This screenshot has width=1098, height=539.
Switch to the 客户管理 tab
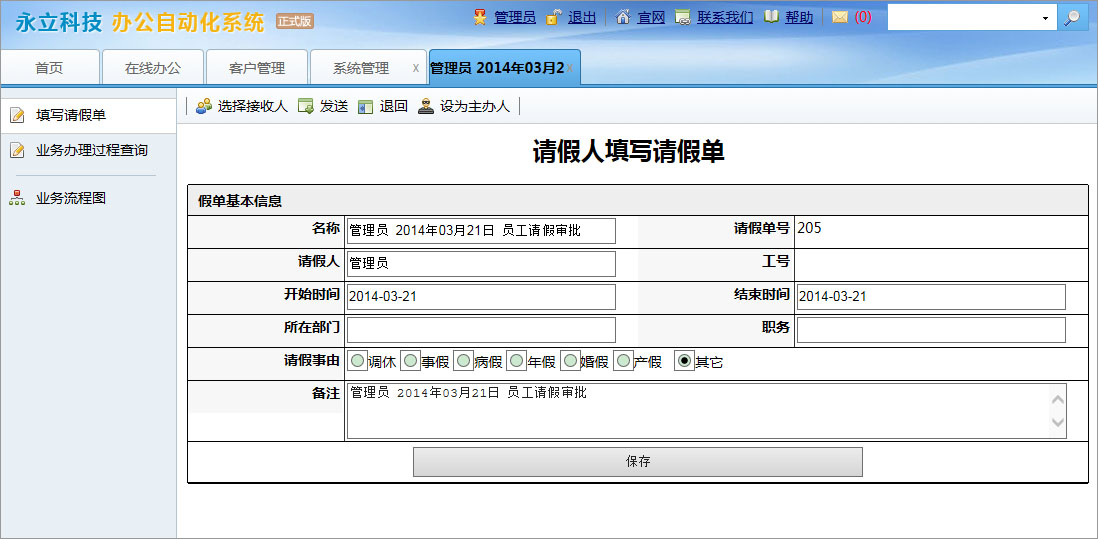pyautogui.click(x=256, y=68)
